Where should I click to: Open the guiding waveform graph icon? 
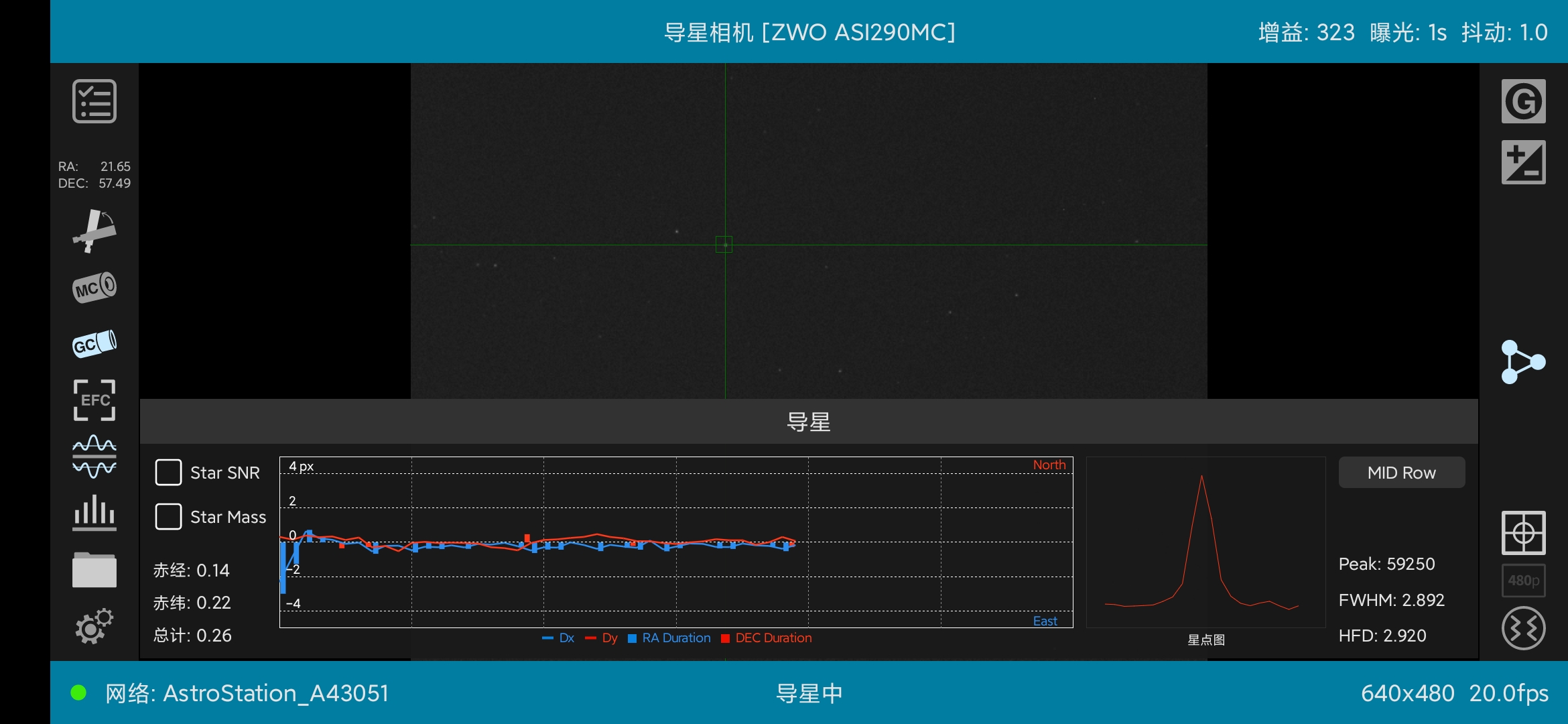[x=94, y=457]
